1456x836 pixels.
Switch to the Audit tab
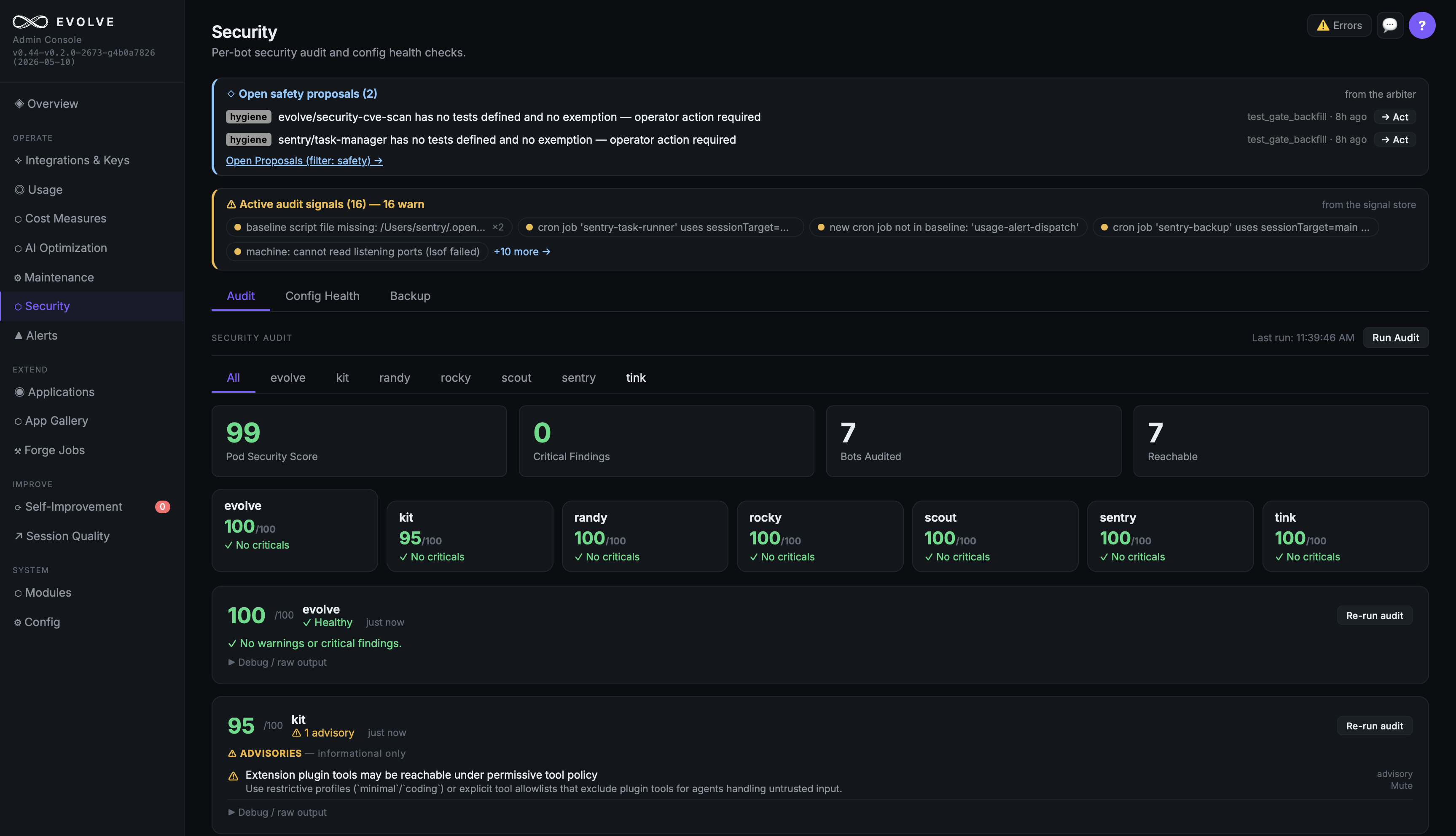[241, 296]
